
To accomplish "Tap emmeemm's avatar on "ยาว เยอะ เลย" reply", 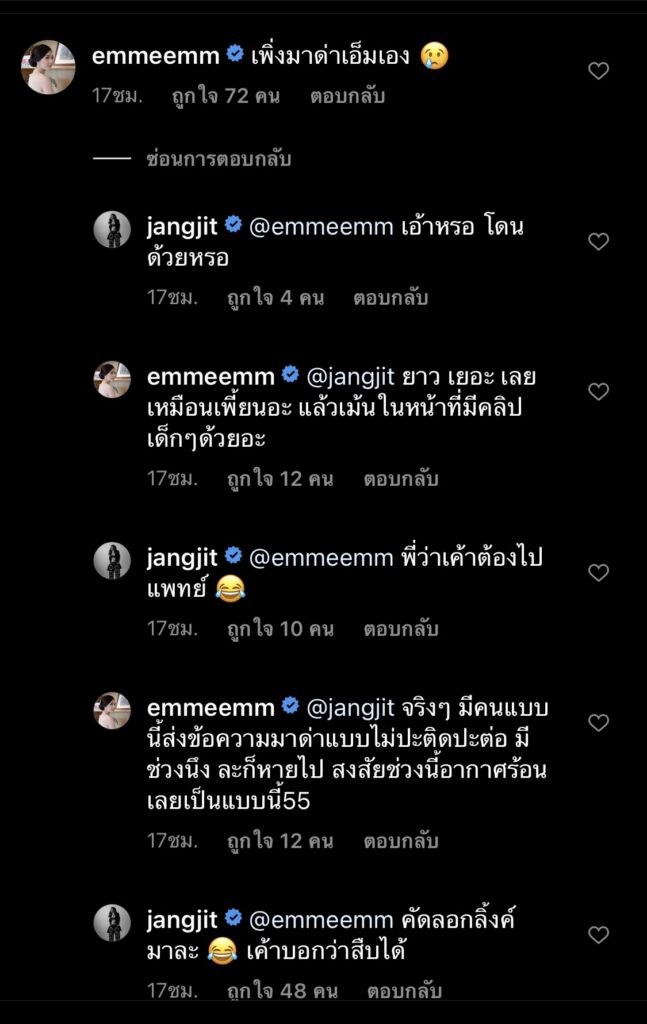I will click(112, 380).
